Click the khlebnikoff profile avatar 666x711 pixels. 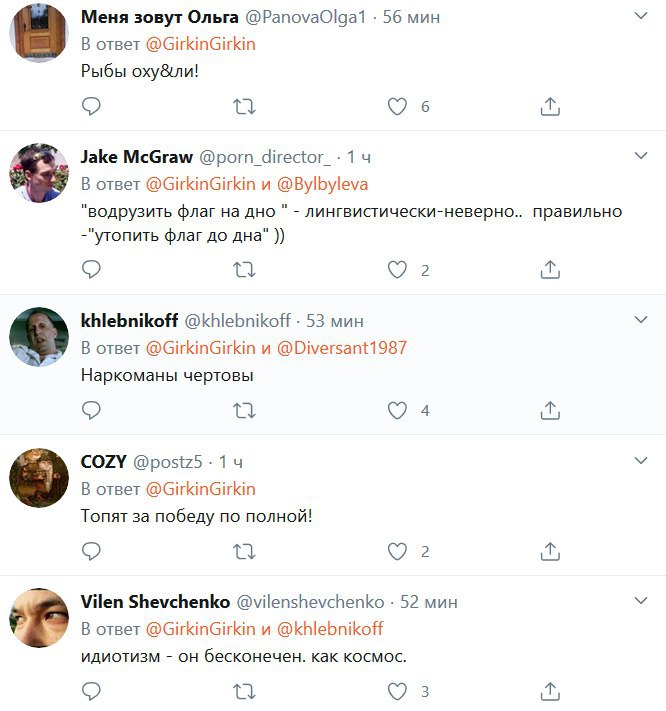[38, 337]
